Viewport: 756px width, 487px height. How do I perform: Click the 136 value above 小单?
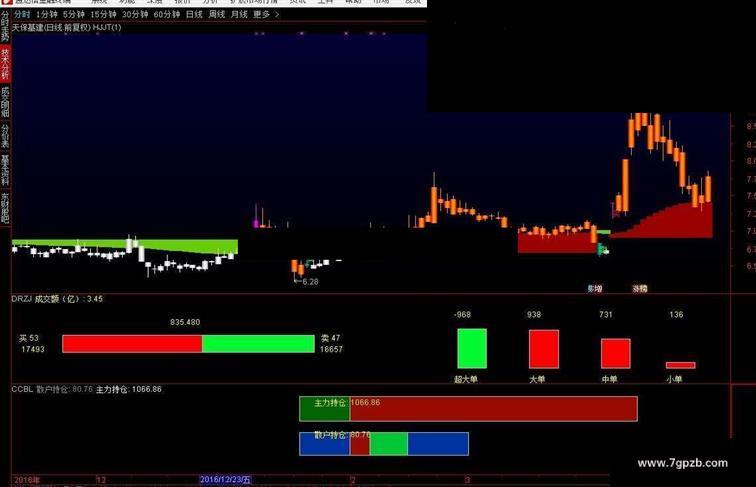click(676, 314)
